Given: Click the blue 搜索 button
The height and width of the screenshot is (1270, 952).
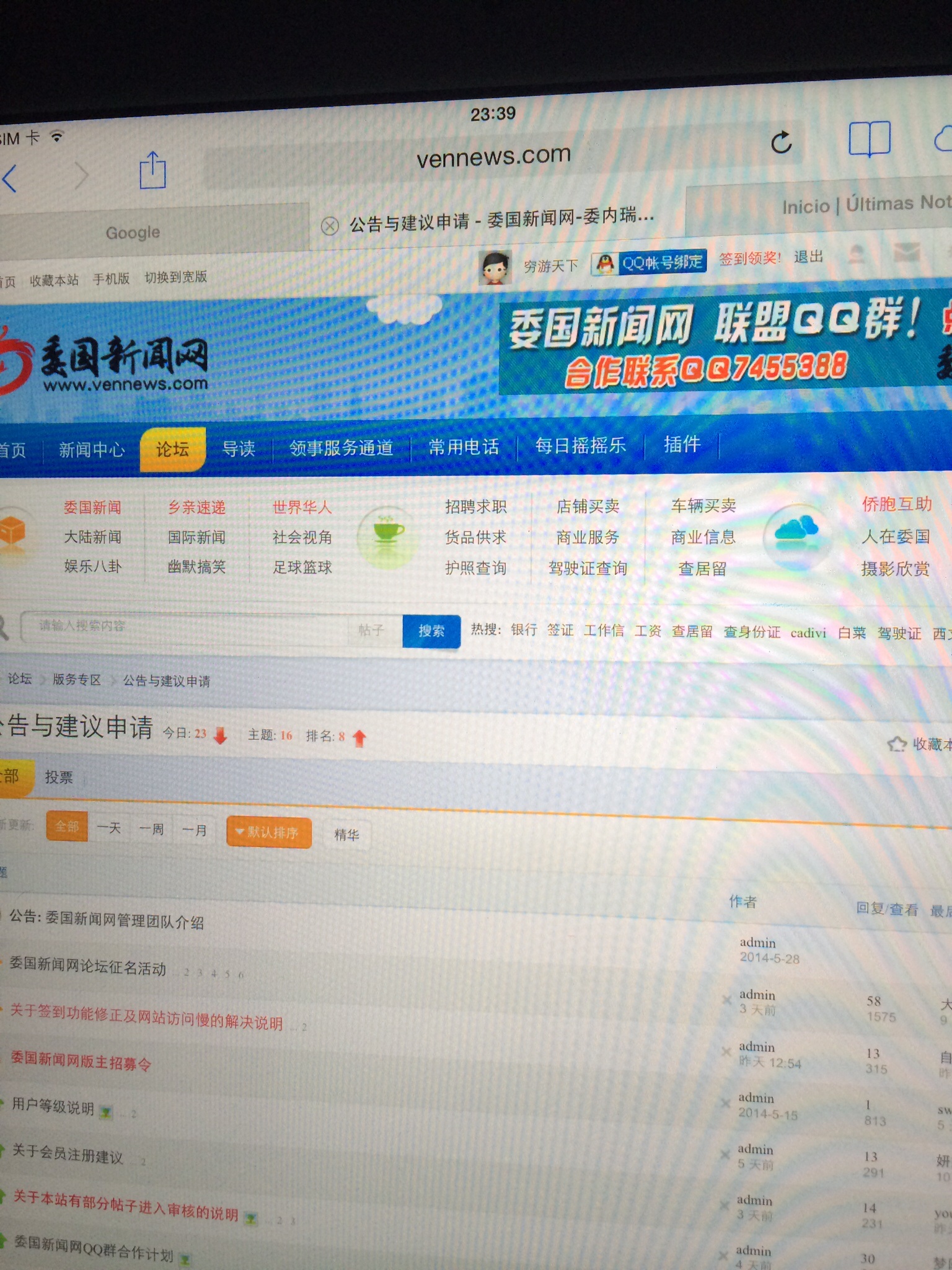Looking at the screenshot, I should click(431, 631).
